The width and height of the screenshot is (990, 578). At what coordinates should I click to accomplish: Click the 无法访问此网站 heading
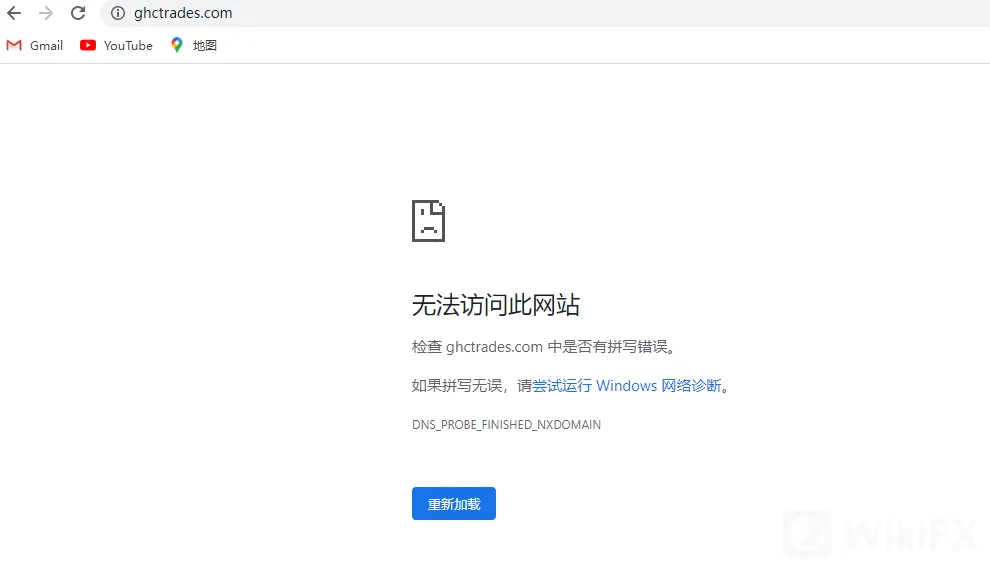tap(496, 305)
